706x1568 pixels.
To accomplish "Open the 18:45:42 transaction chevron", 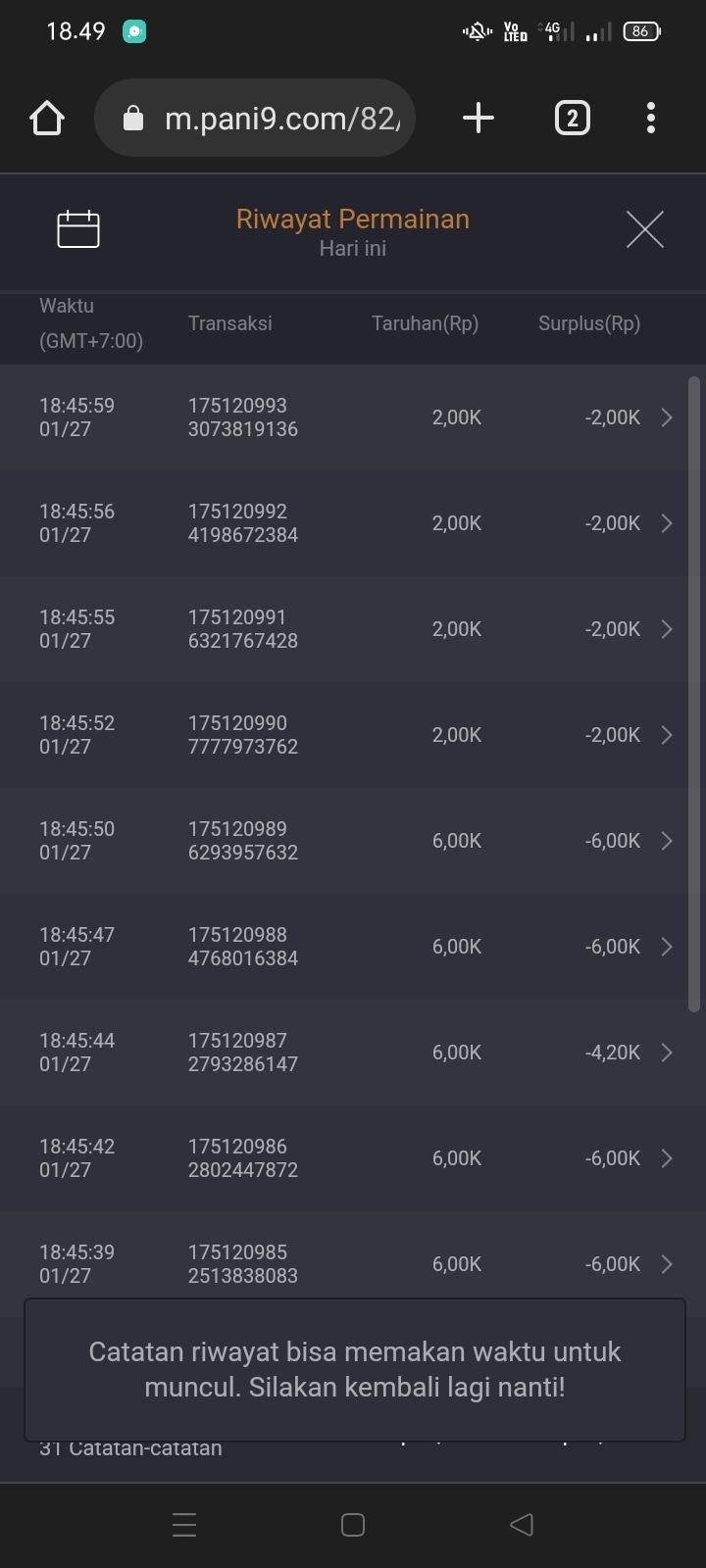I will [667, 1158].
